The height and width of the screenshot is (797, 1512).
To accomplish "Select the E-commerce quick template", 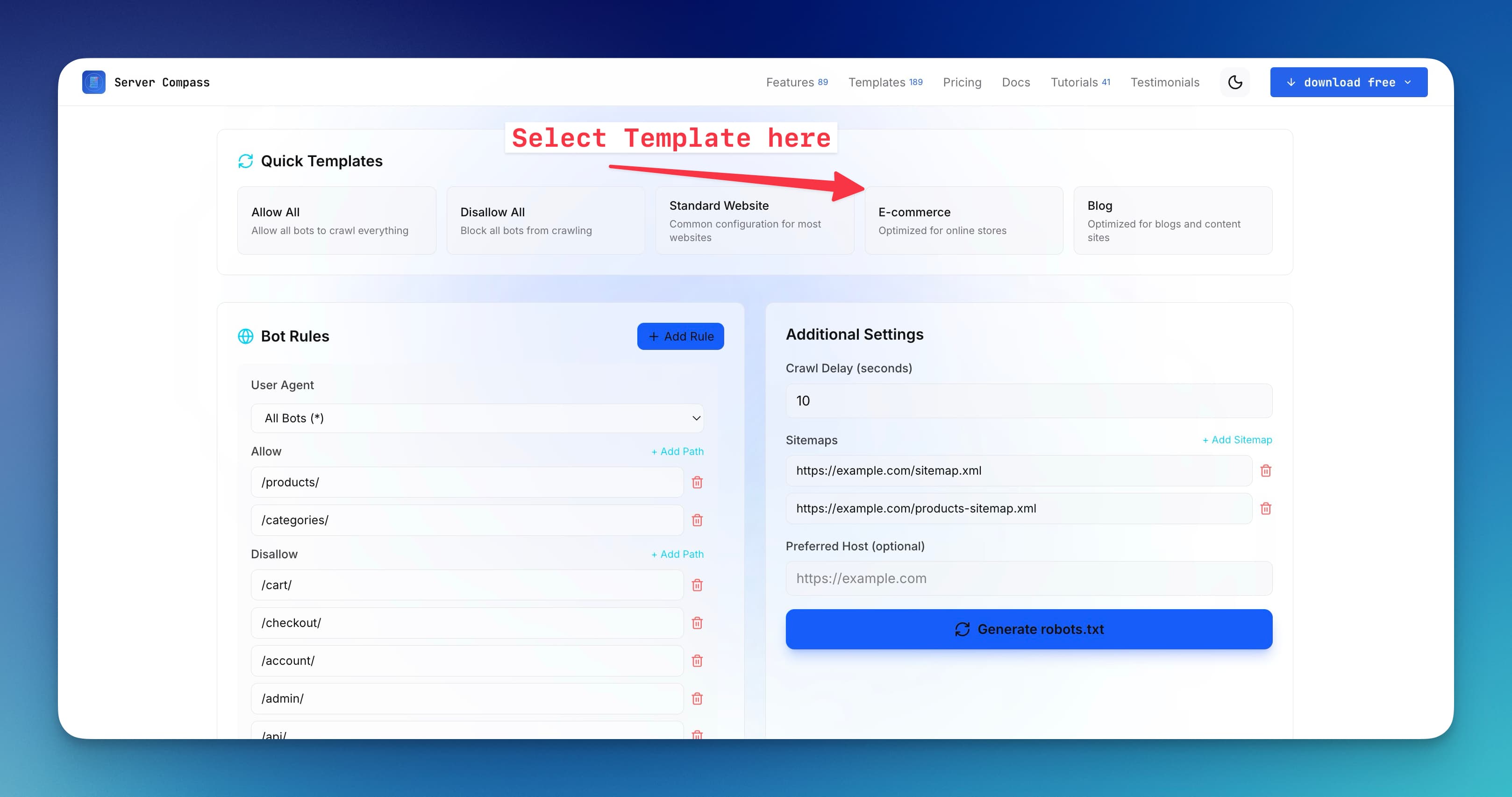I will click(x=963, y=221).
